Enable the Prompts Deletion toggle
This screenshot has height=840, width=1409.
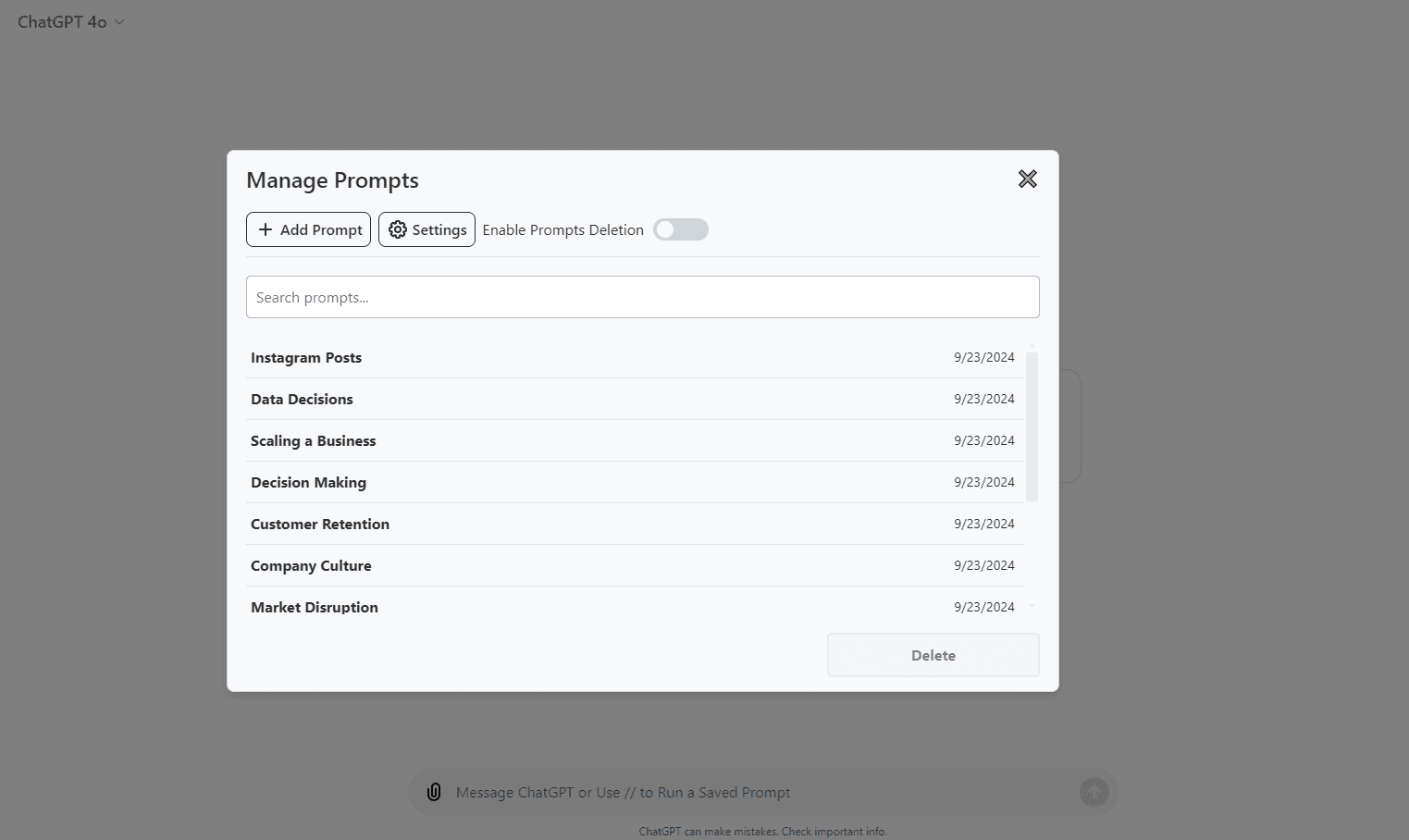[681, 229]
